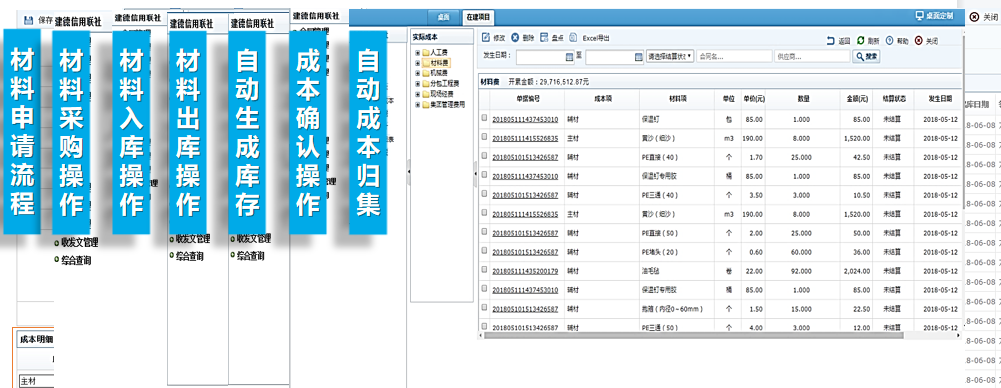Expand the 机械费 tree node
The height and width of the screenshot is (388, 1001).
(x=418, y=73)
